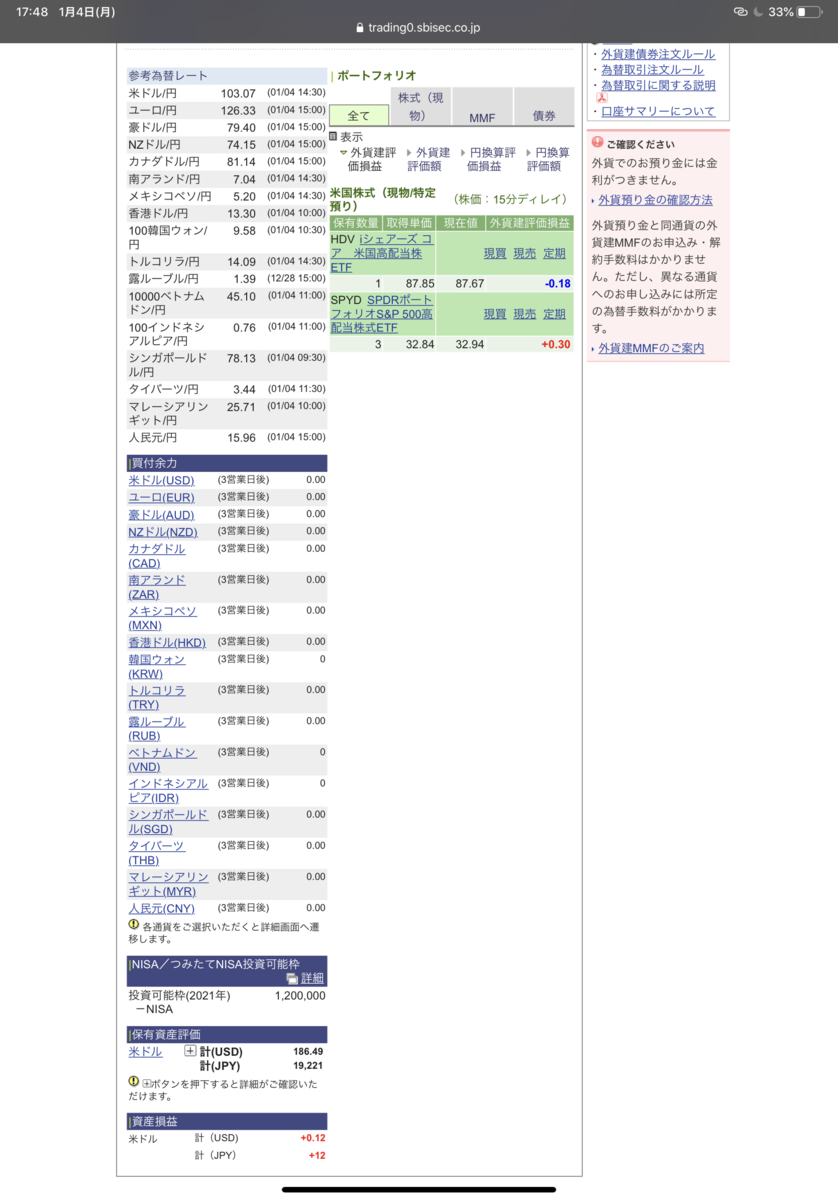The image size is (838, 1200).
Task: Open タイバーツ(THB) buying power link
Action: coord(157,853)
